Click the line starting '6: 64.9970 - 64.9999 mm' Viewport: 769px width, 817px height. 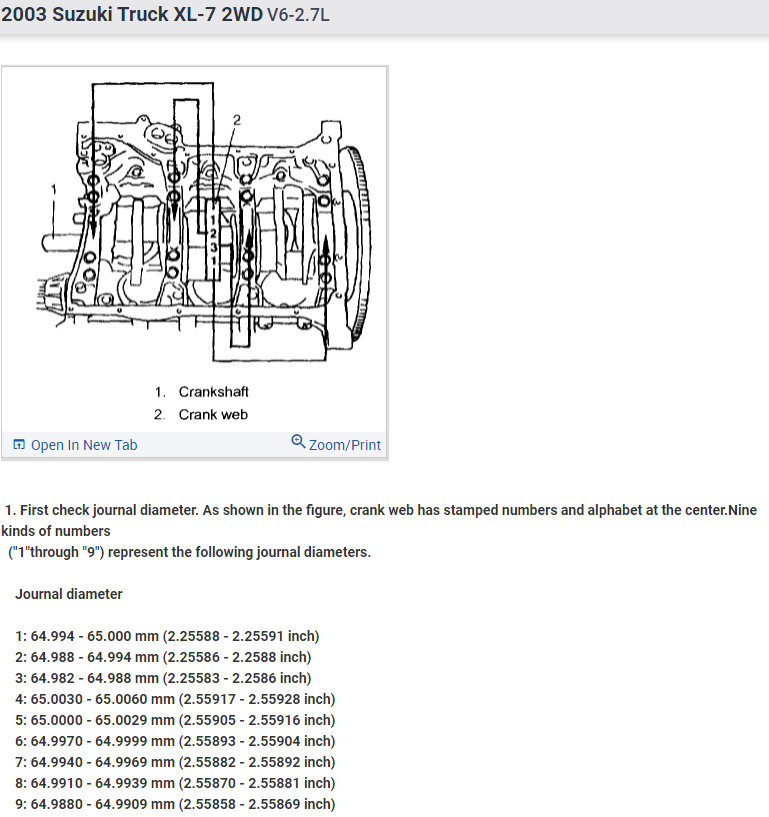pos(175,741)
